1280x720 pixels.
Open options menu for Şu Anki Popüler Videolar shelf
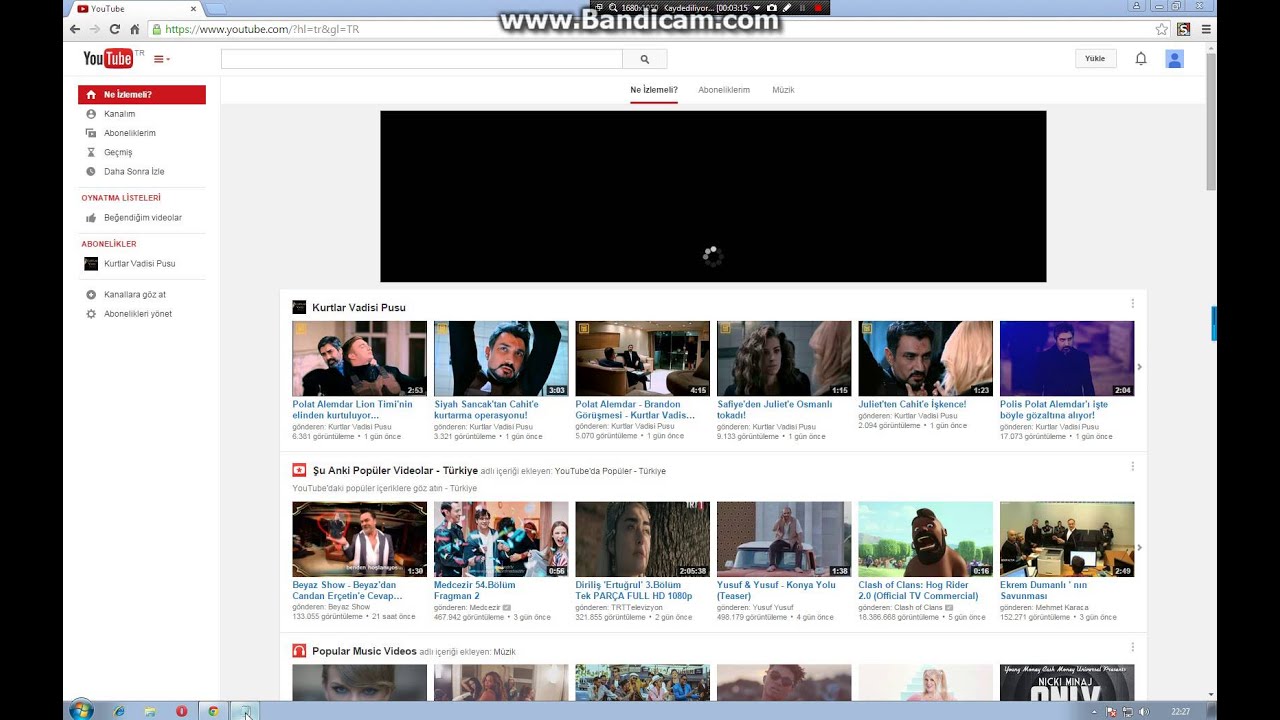pyautogui.click(x=1133, y=466)
